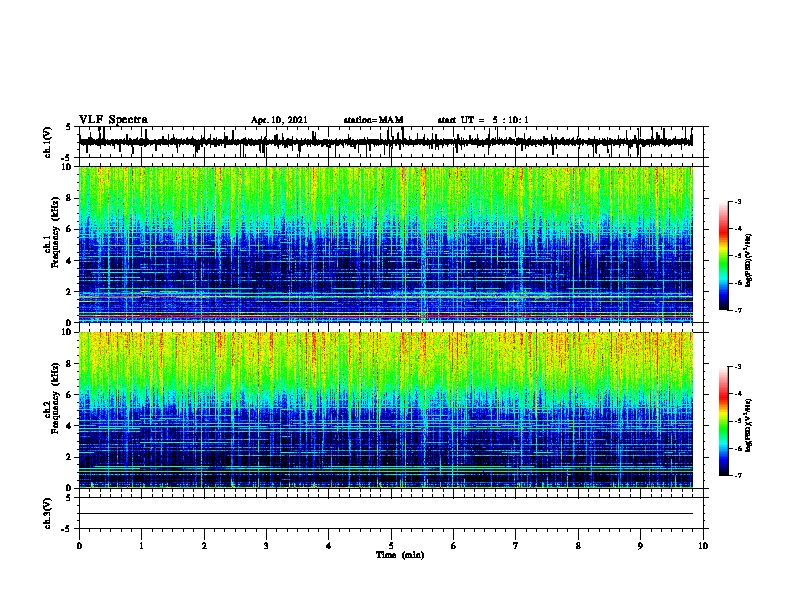Click the "8" kHz tick of ch.2 spectrogram
This screenshot has height=612, width=792.
[x=69, y=364]
